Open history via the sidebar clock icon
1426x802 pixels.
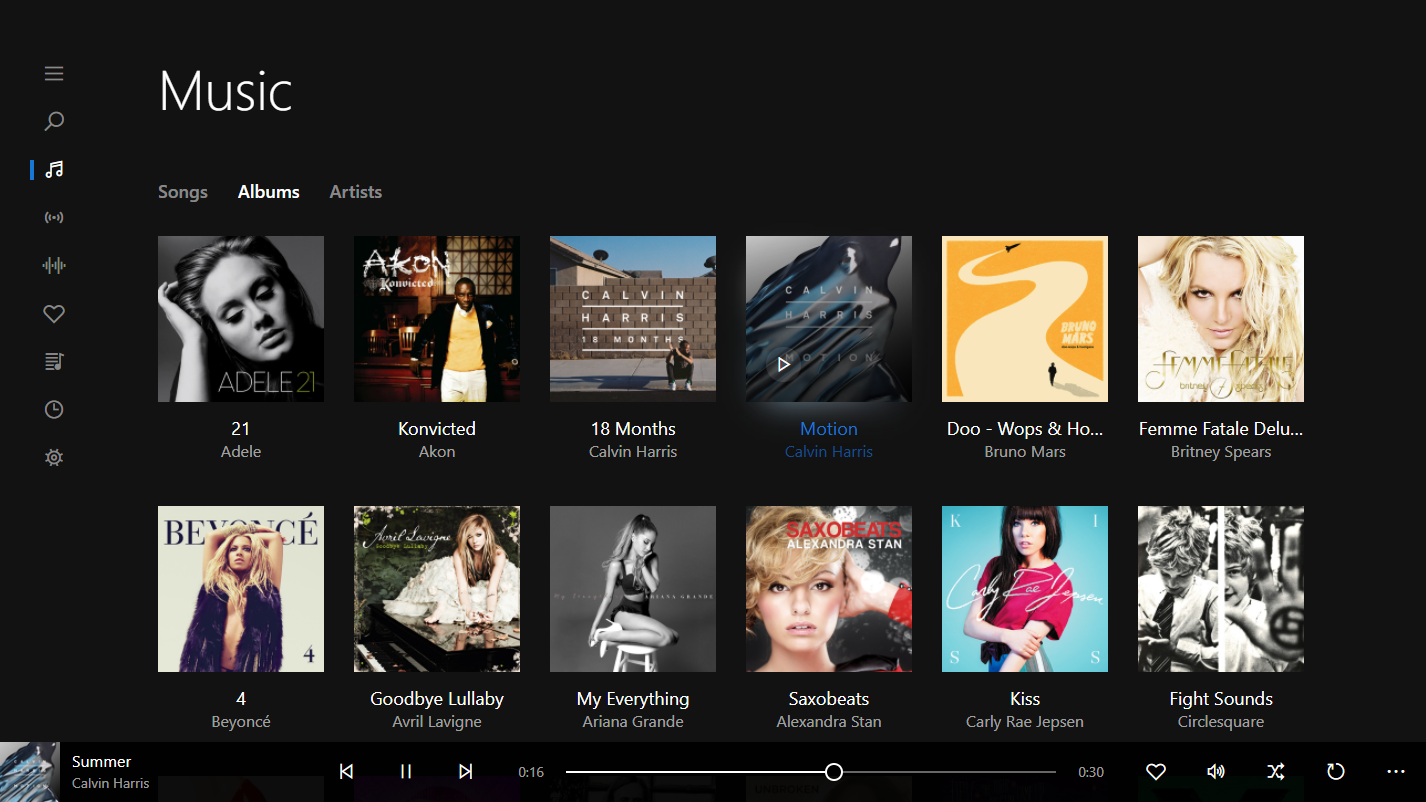click(54, 409)
